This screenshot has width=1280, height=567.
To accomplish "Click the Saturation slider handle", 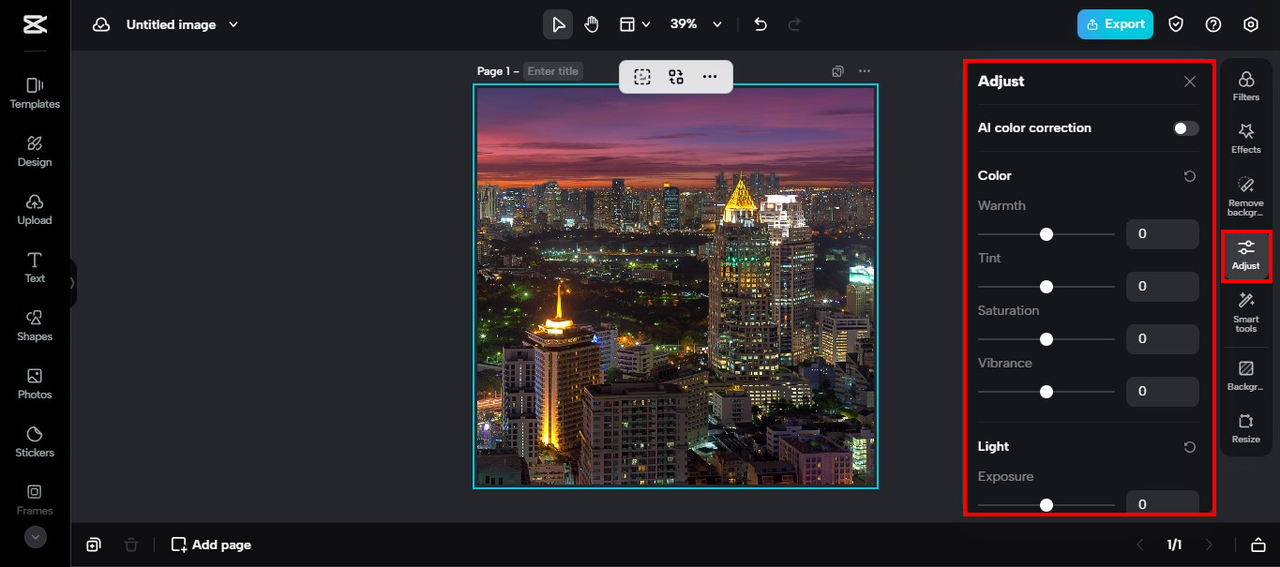I will [x=1046, y=339].
